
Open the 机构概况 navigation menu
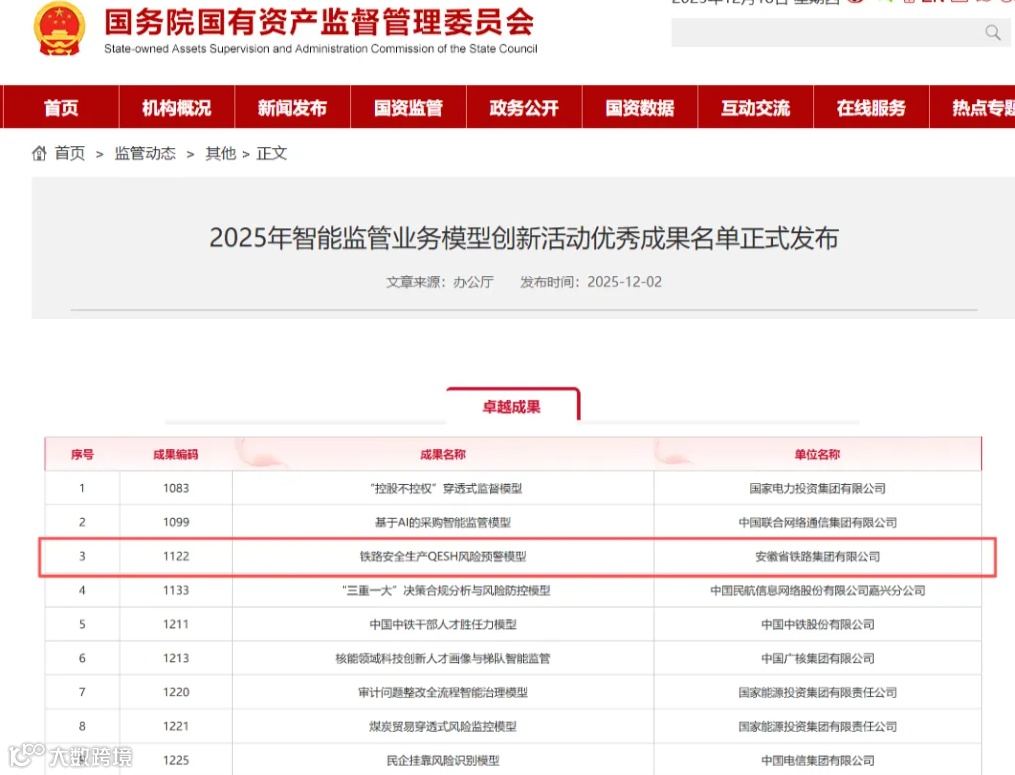177,107
